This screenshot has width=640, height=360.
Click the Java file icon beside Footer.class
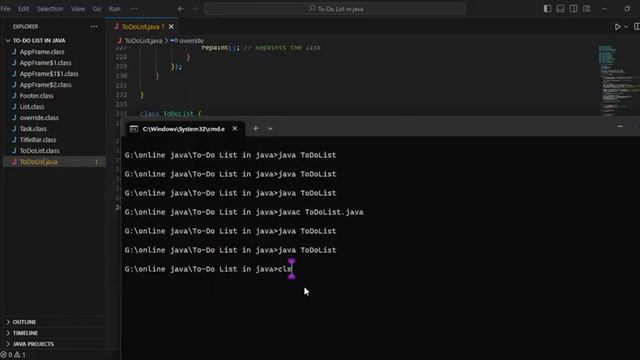click(x=14, y=96)
